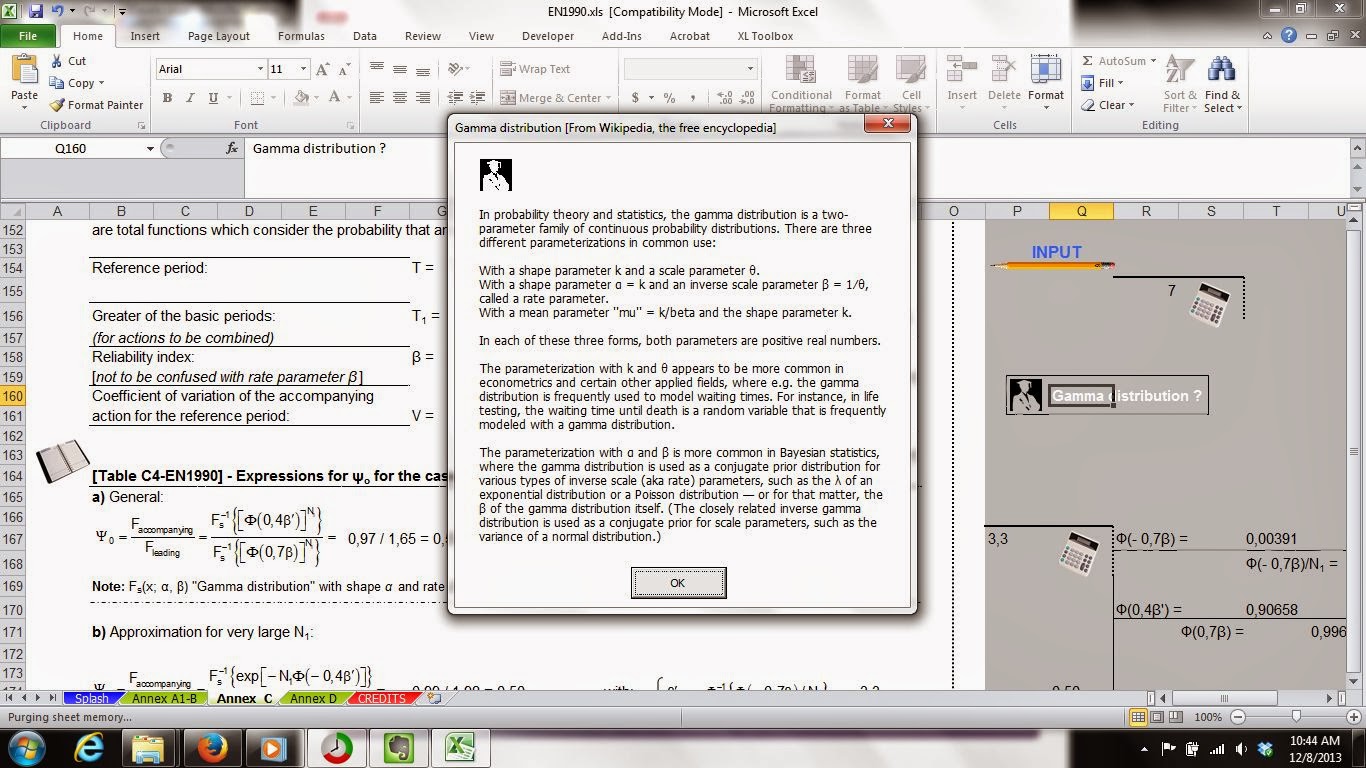Toggle Align Text Right
This screenshot has height=768, width=1366.
pyautogui.click(x=423, y=98)
